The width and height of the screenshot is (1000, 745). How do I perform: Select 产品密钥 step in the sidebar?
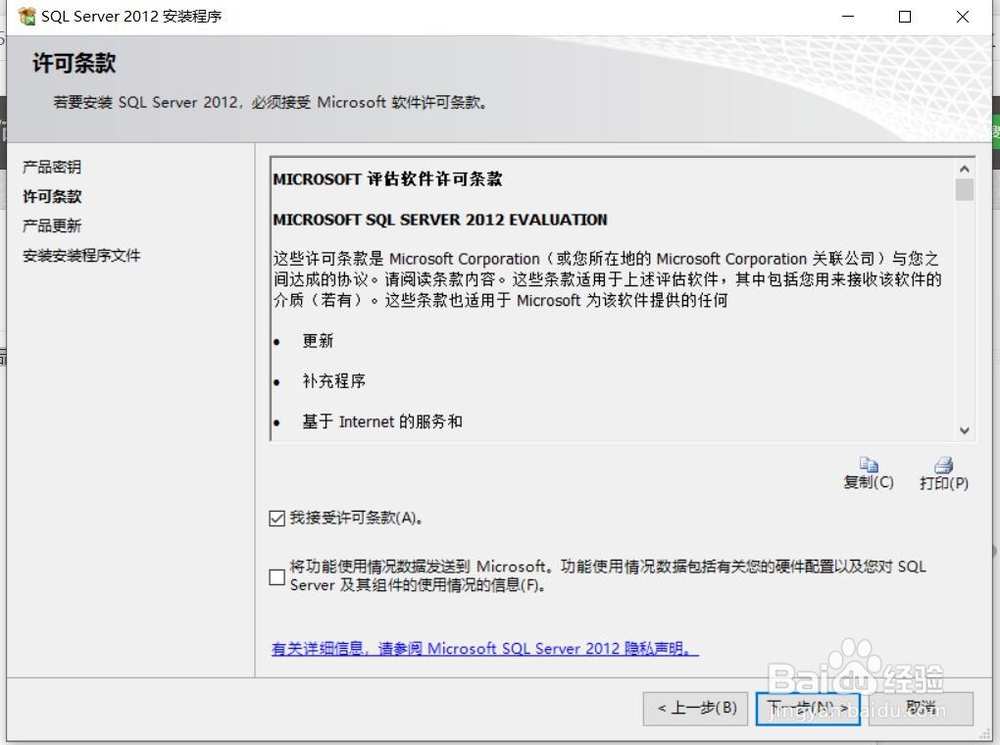pos(52,167)
